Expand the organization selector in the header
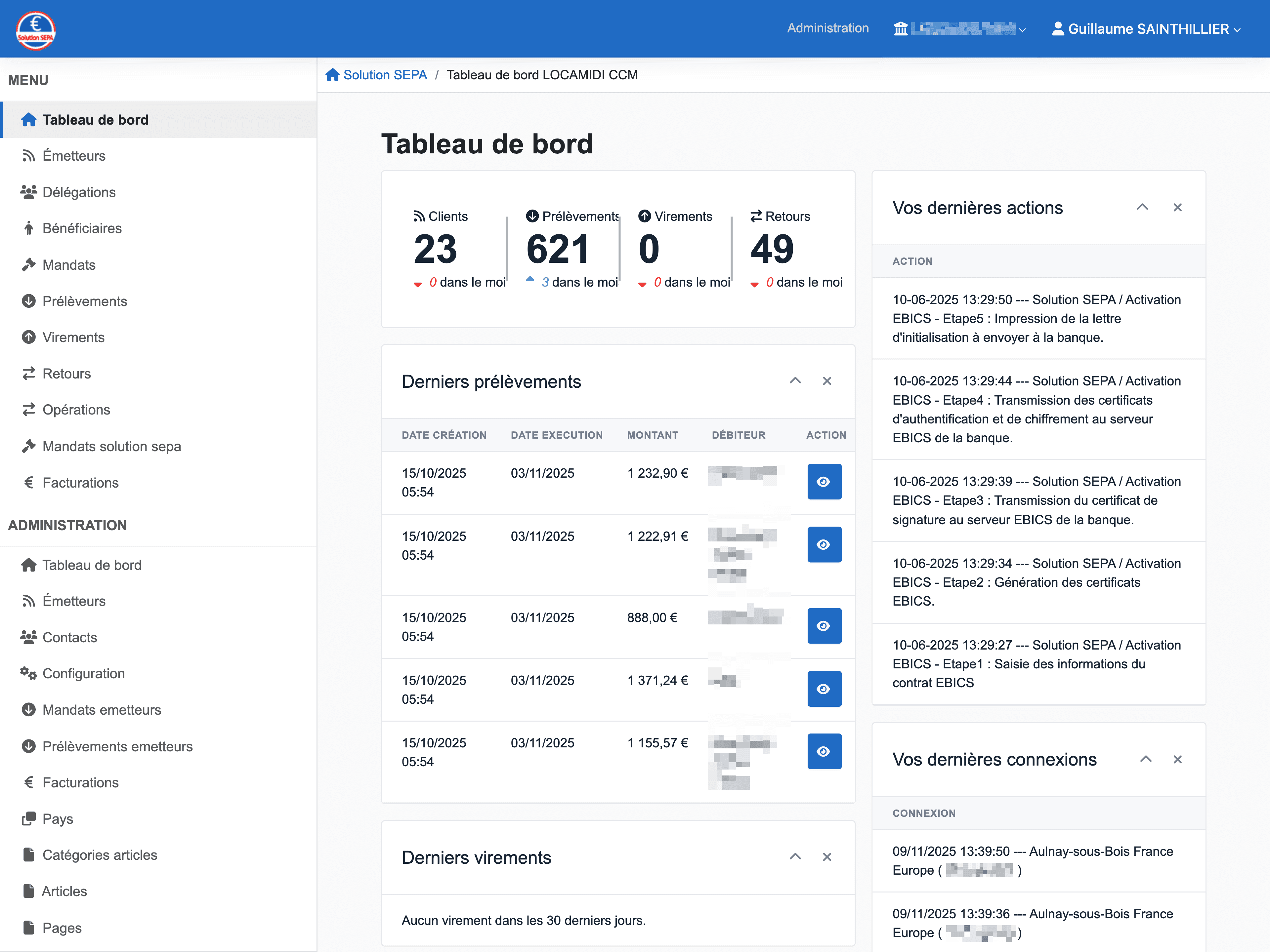This screenshot has width=1270, height=952. (959, 29)
